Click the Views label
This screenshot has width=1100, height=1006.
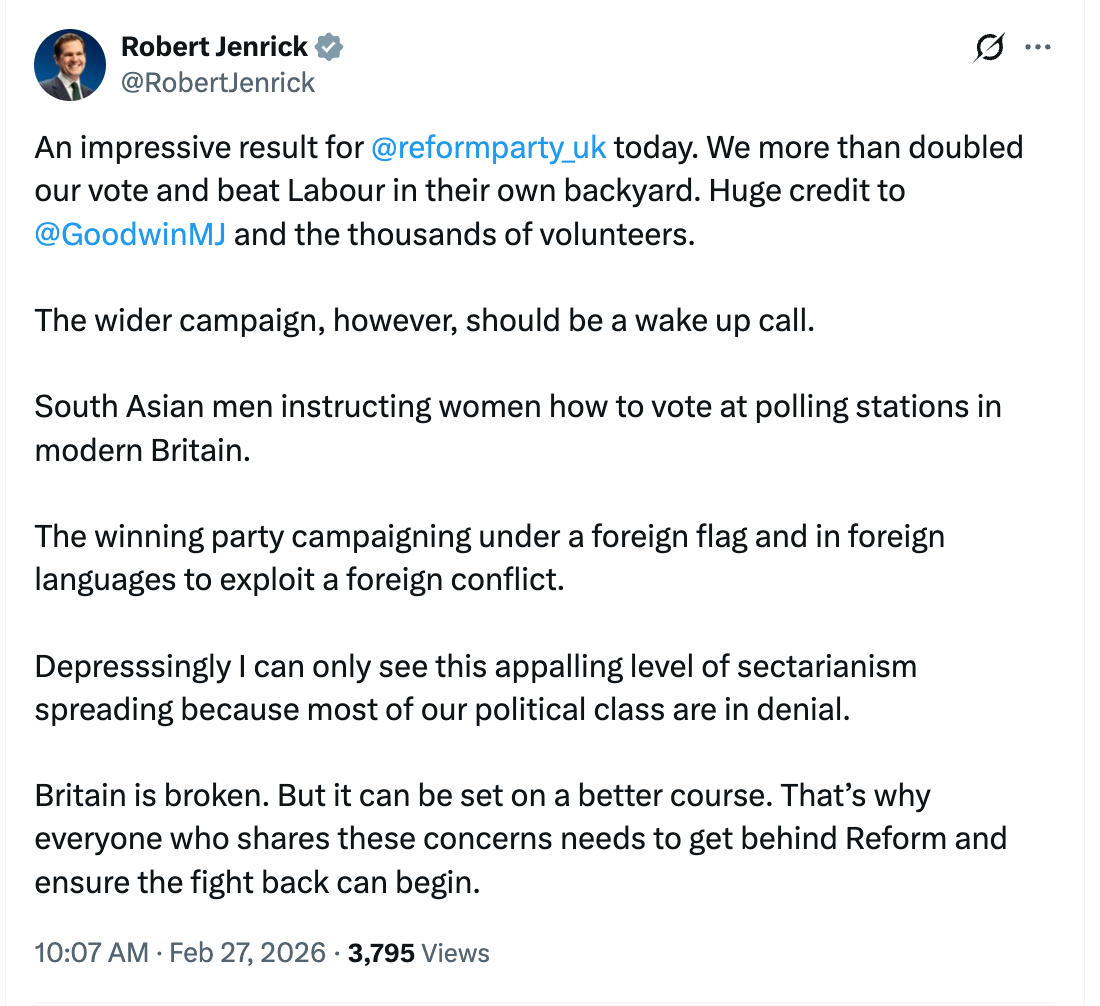pyautogui.click(x=456, y=953)
